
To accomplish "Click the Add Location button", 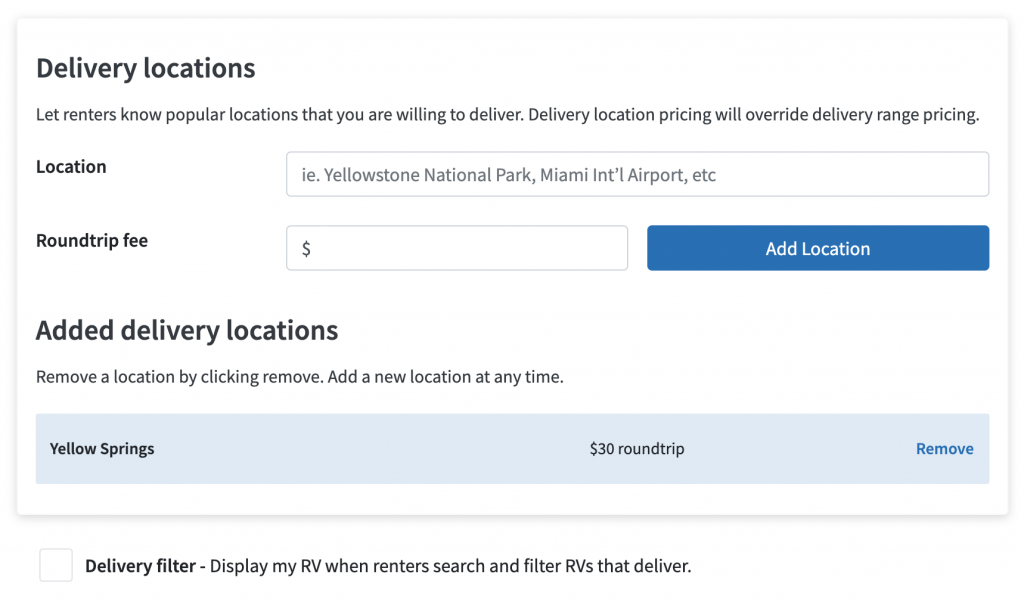I will (x=818, y=248).
